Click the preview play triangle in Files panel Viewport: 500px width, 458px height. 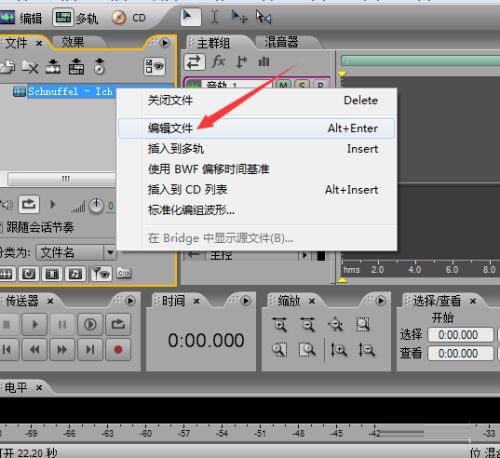[52, 204]
